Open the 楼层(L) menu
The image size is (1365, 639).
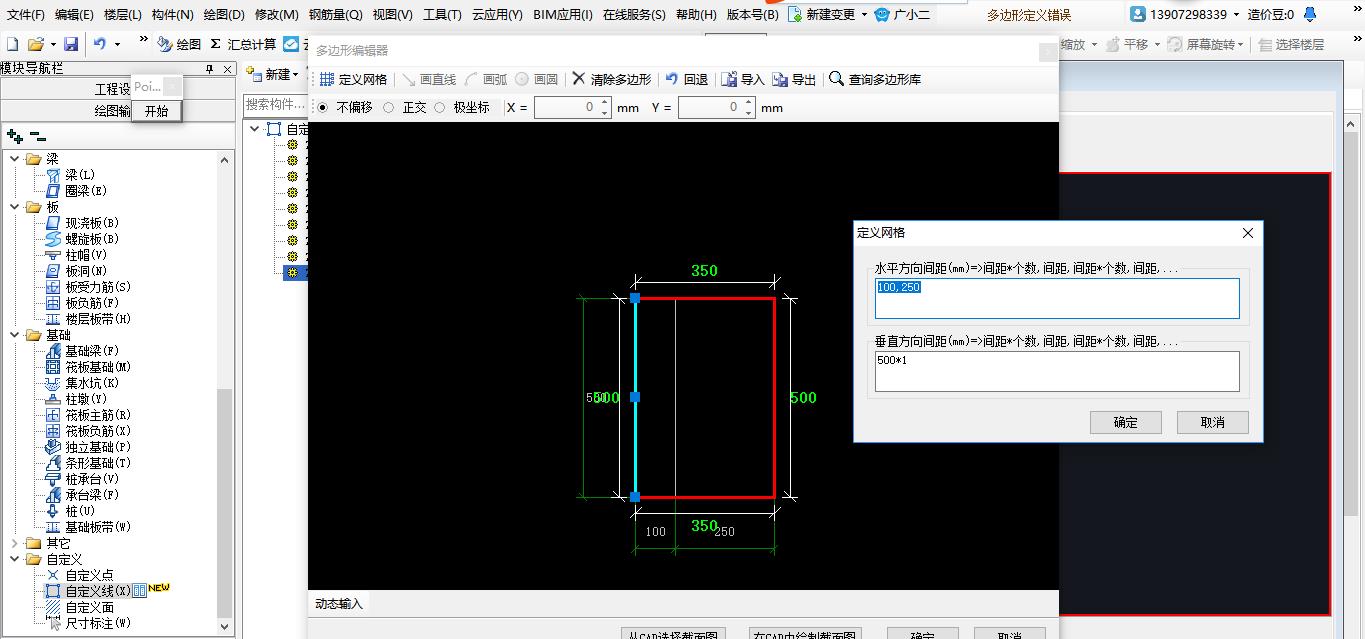pos(123,15)
